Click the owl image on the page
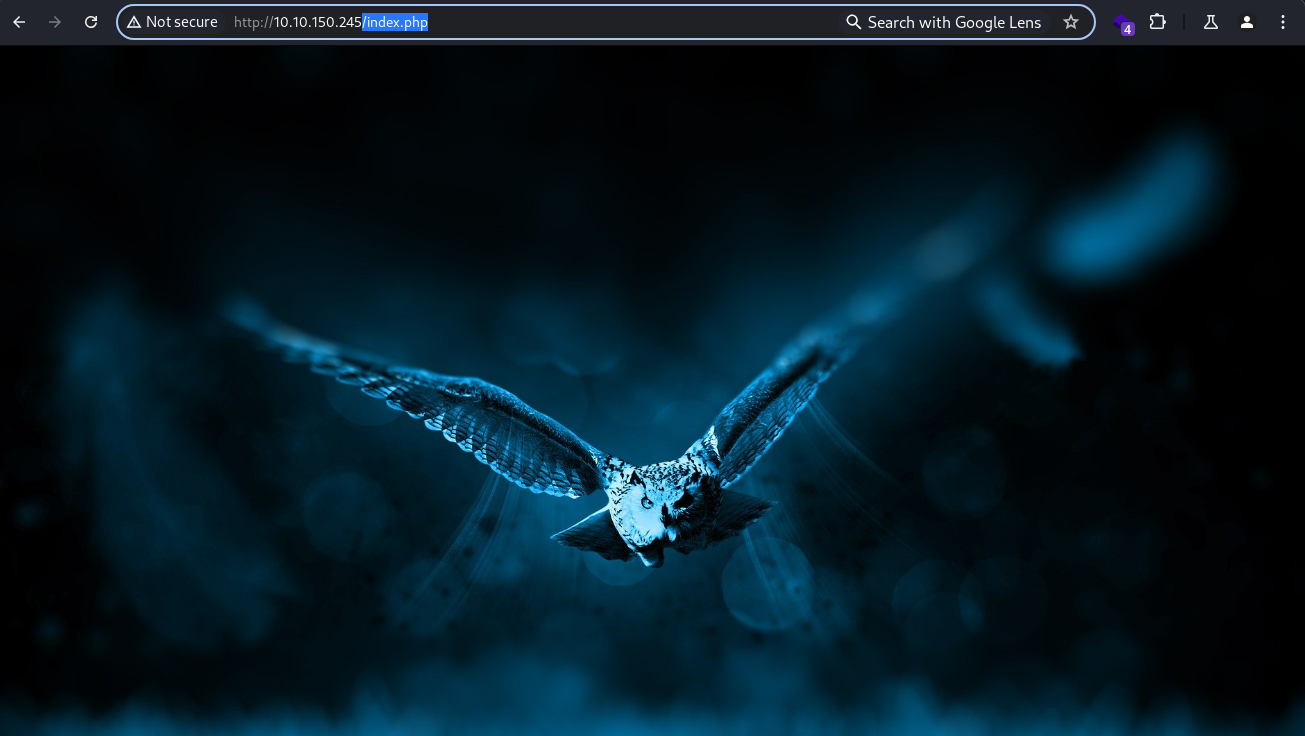Image resolution: width=1305 pixels, height=736 pixels. click(x=652, y=390)
